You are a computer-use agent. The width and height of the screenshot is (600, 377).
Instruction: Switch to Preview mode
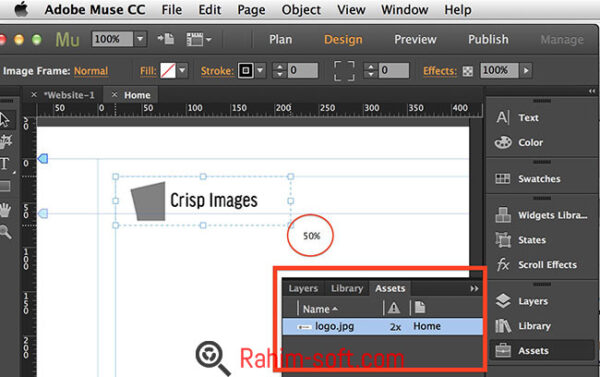(415, 39)
